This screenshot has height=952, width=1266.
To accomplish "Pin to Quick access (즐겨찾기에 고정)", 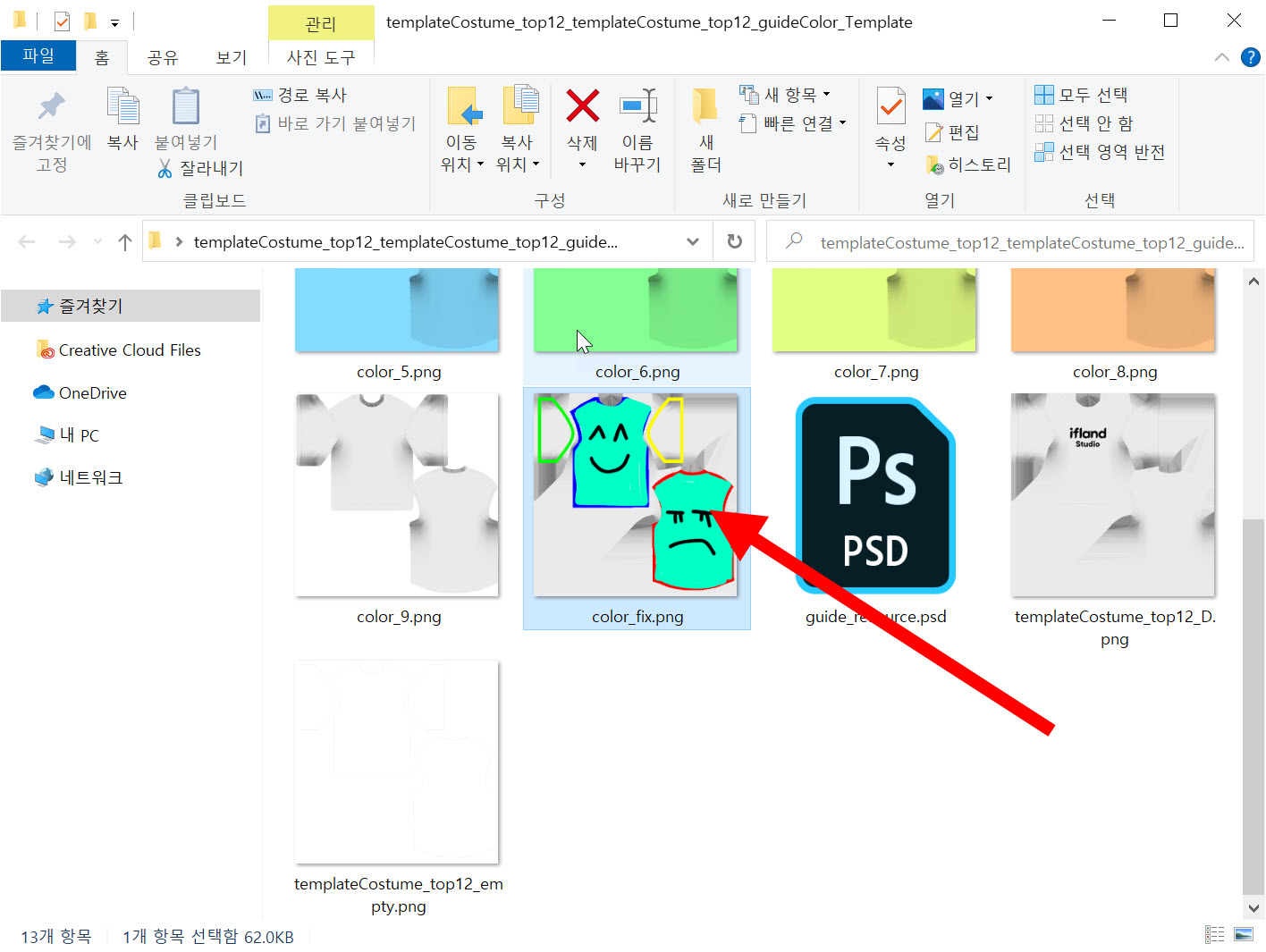I will (x=52, y=131).
